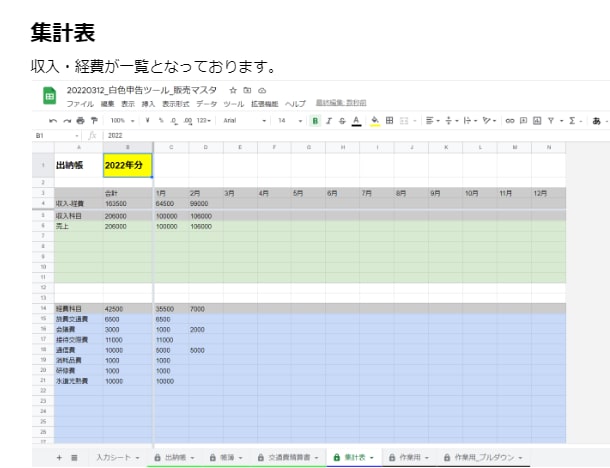
Task: Toggle strikethrough formatting
Action: point(342,121)
